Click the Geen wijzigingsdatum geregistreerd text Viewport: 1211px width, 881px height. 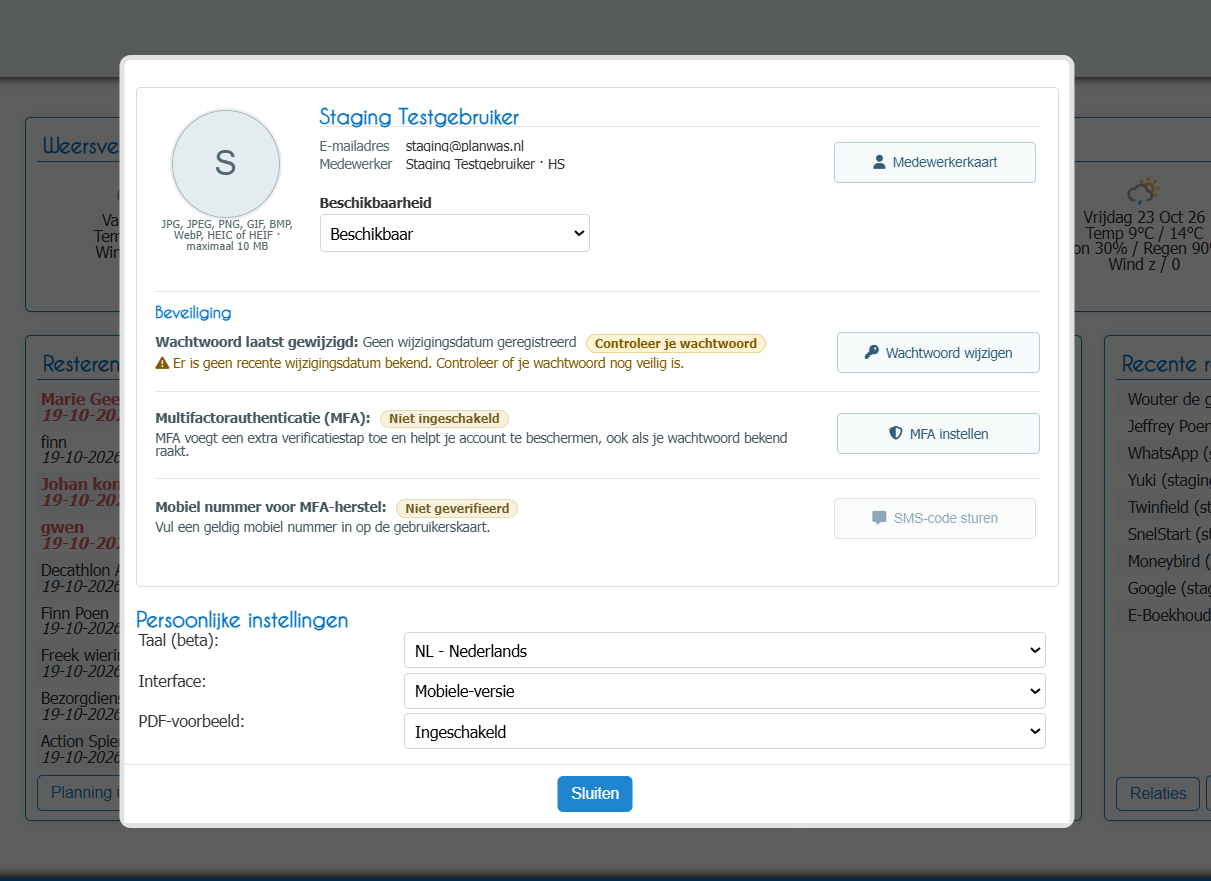coord(469,343)
